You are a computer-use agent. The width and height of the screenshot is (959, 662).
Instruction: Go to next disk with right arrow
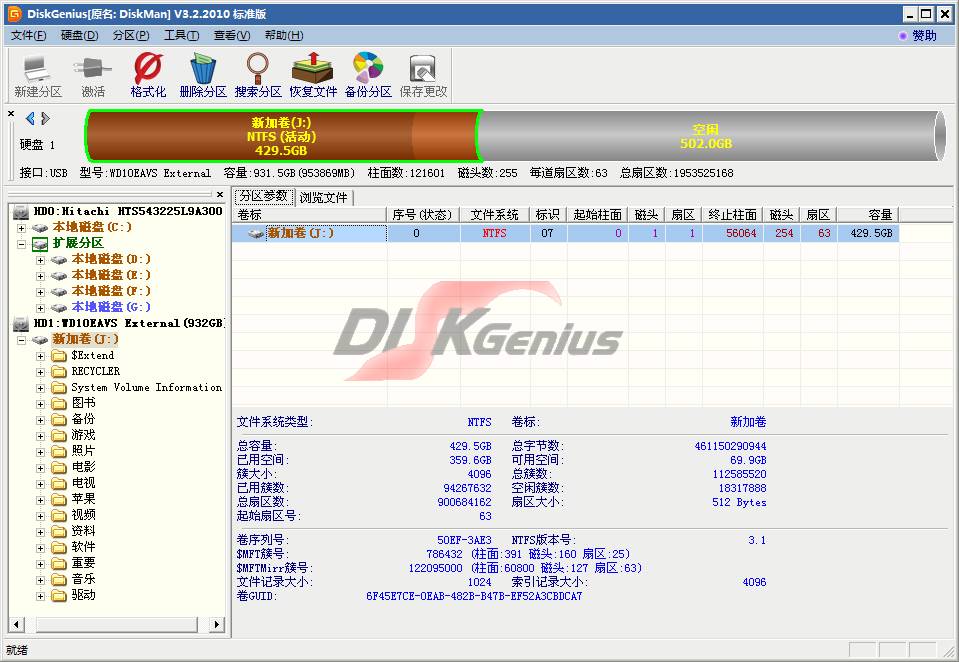[45, 118]
